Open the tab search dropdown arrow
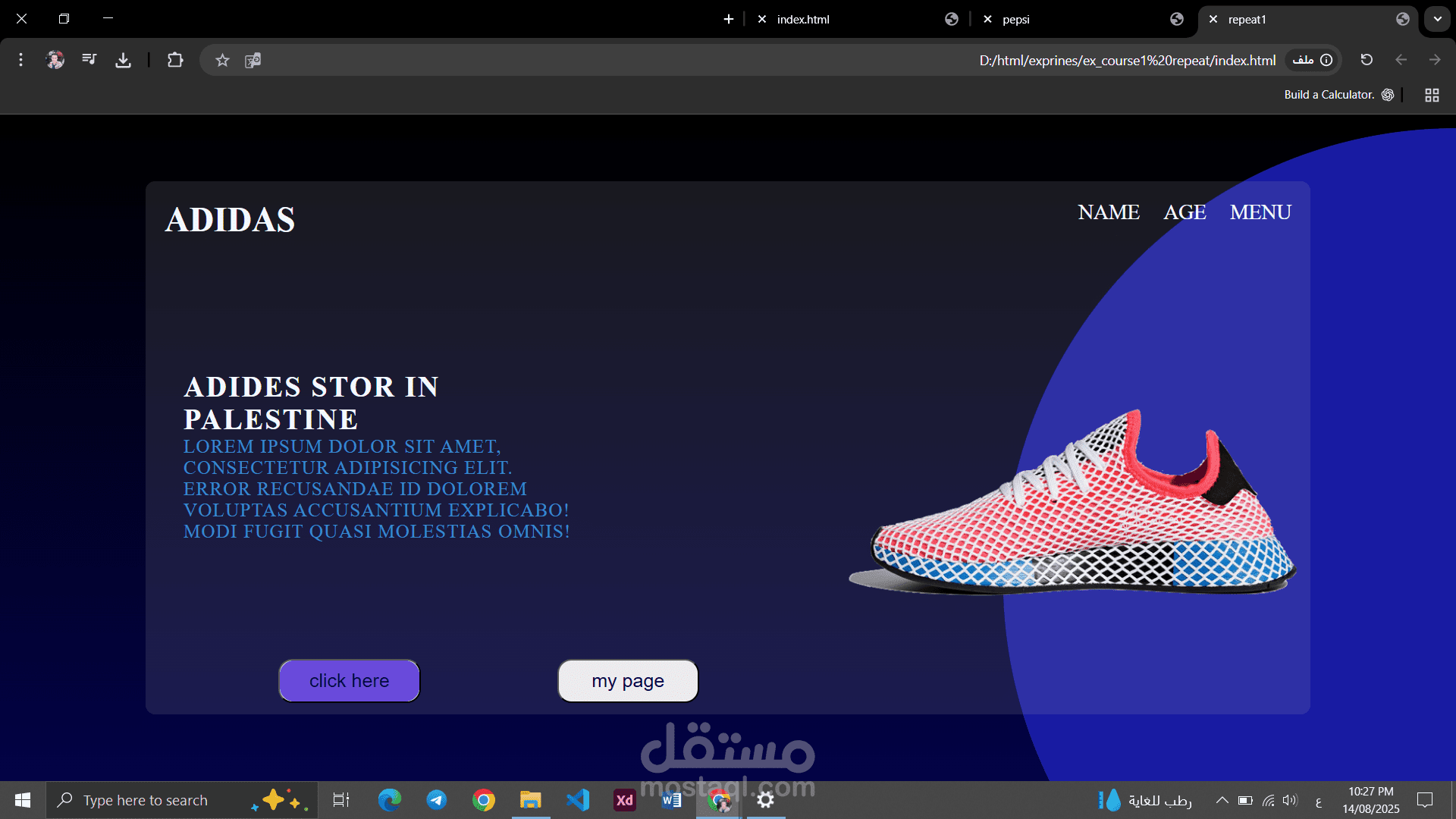This screenshot has height=819, width=1456. 1437,19
